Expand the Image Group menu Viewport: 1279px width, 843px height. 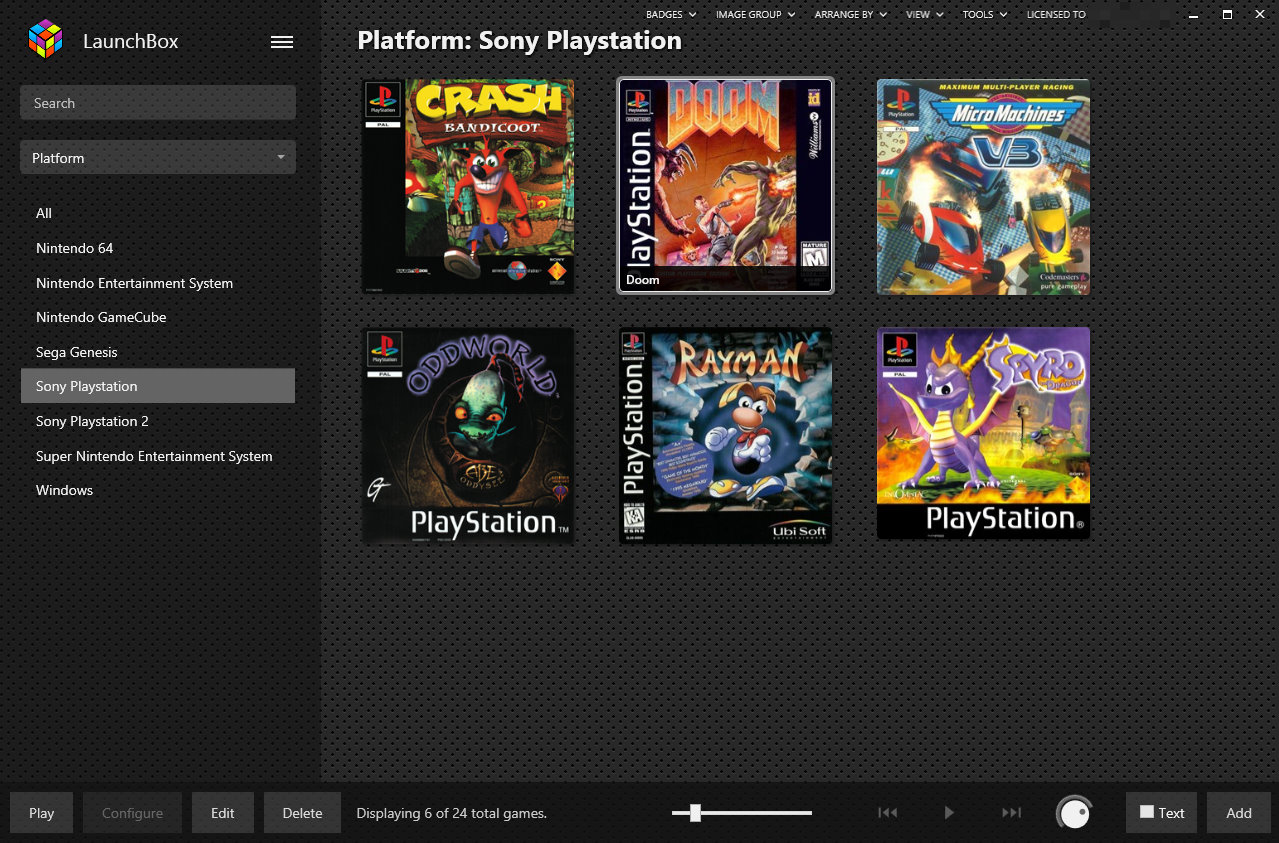point(755,15)
